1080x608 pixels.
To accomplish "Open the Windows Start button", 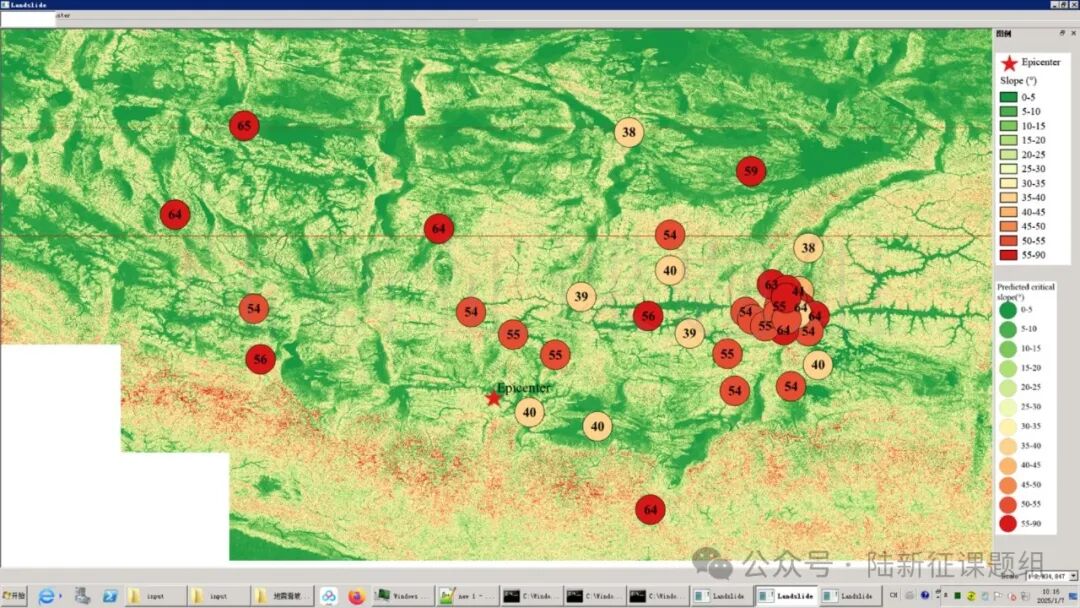I will click(x=14, y=596).
